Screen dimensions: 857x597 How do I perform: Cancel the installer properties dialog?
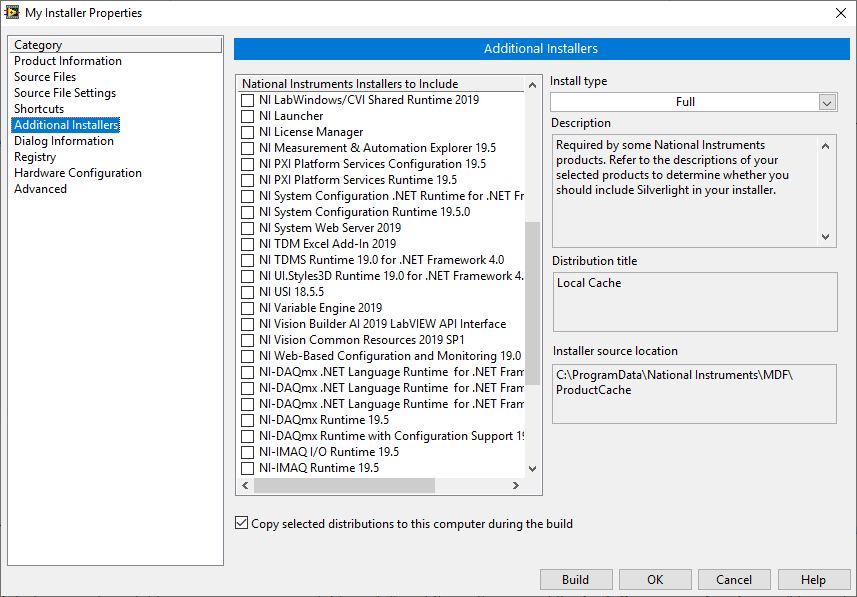tap(734, 580)
